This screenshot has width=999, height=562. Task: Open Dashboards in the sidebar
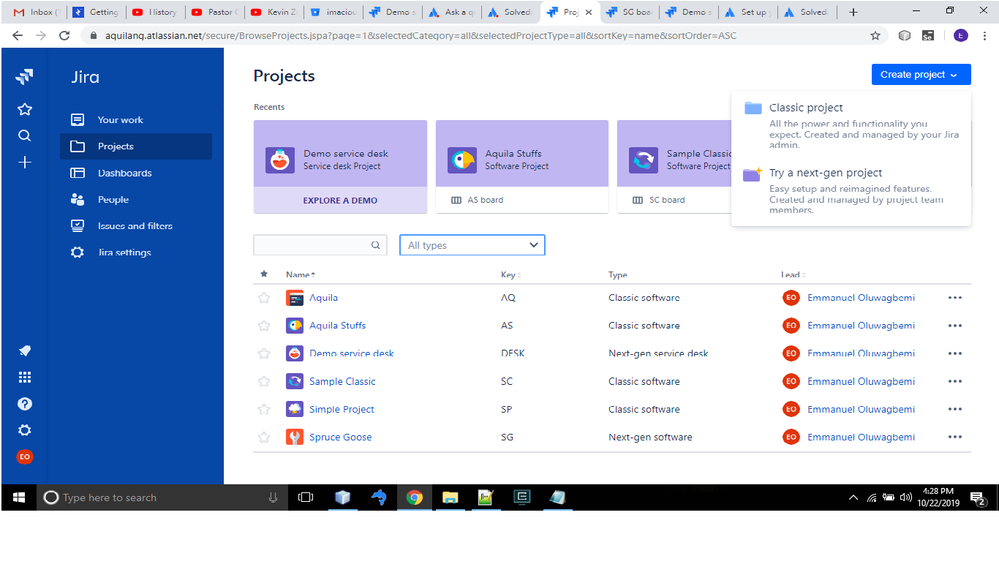(x=136, y=173)
